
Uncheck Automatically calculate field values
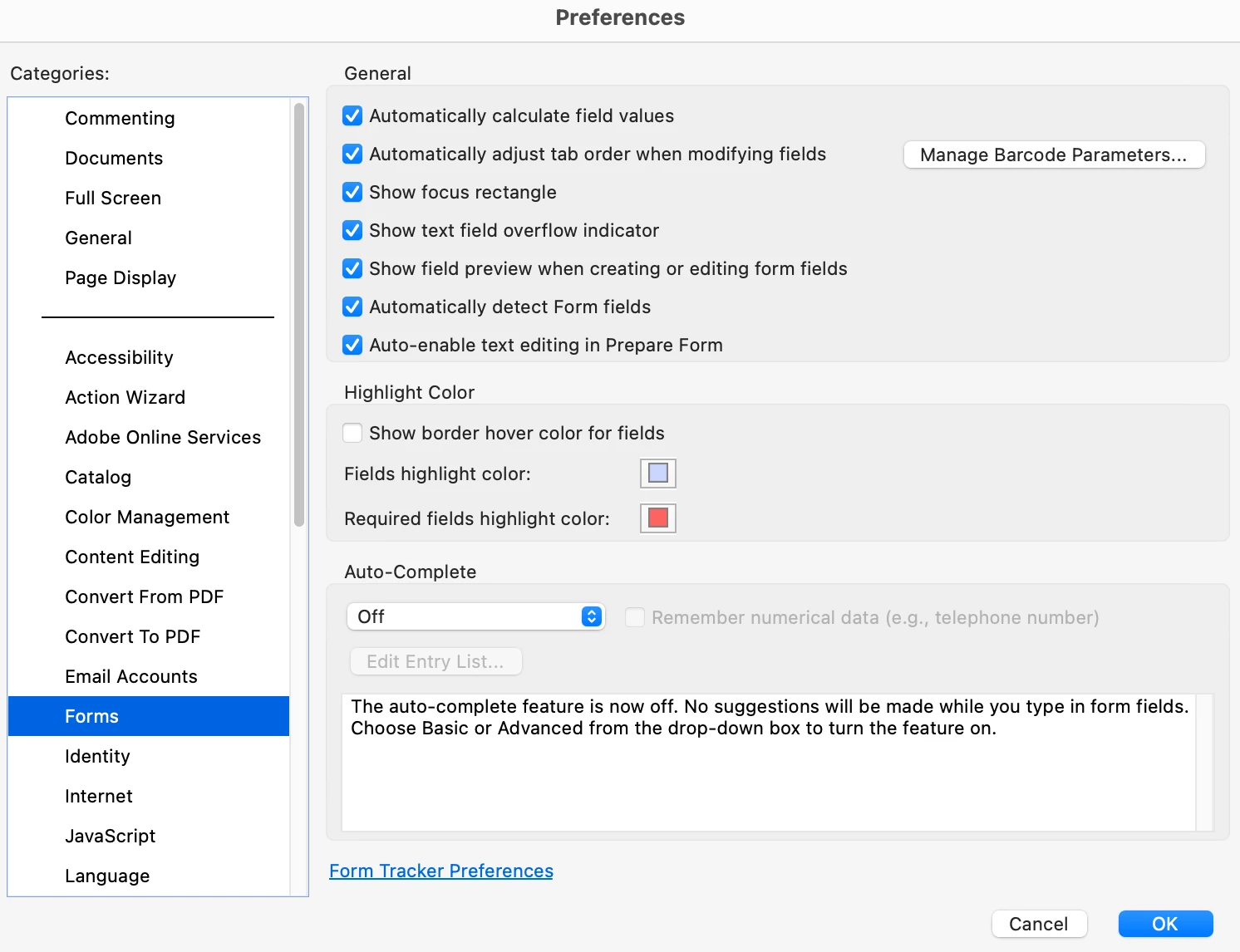352,115
